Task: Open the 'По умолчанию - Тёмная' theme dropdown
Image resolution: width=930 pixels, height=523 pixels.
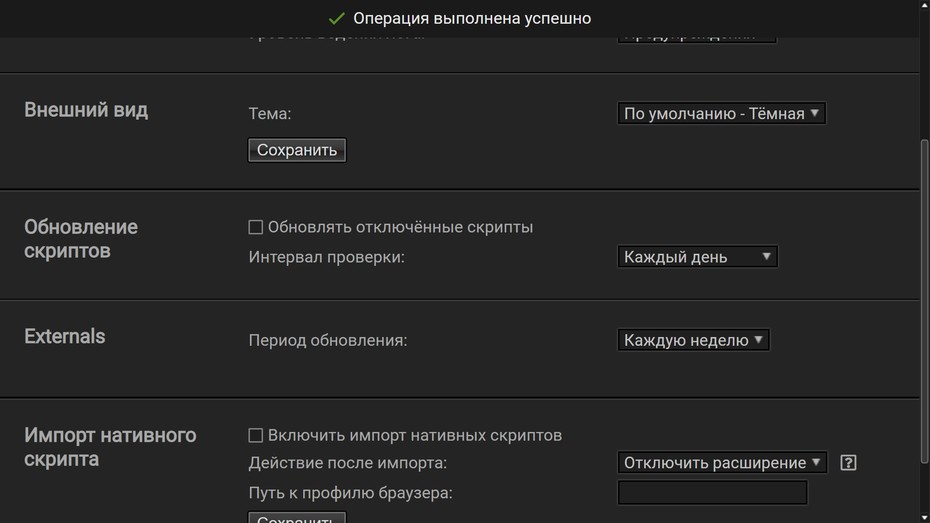Action: coord(721,113)
